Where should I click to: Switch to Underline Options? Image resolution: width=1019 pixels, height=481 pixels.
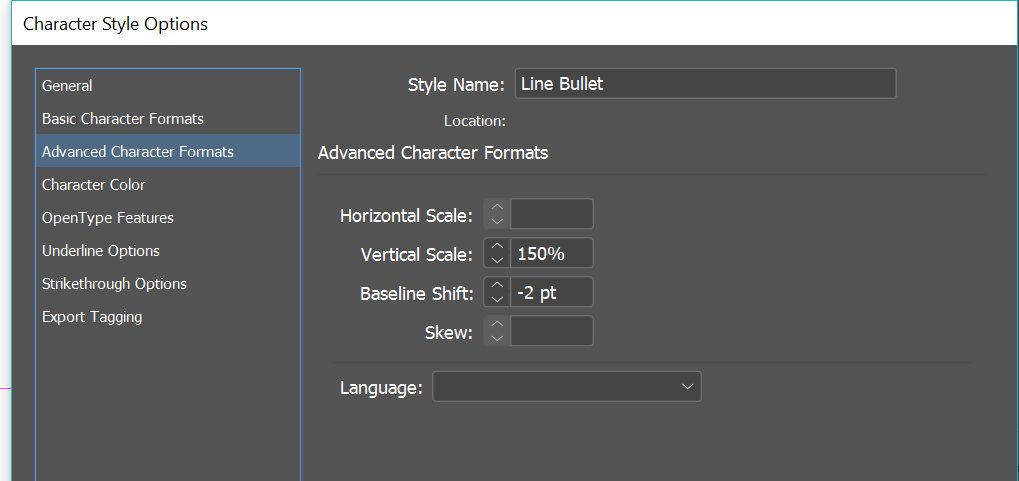(x=100, y=251)
